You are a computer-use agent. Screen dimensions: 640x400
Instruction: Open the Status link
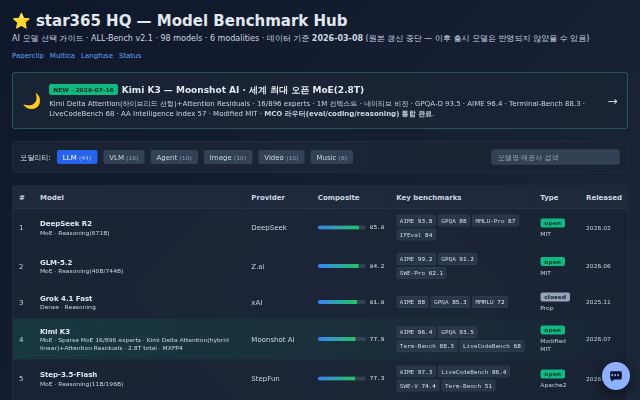130,56
